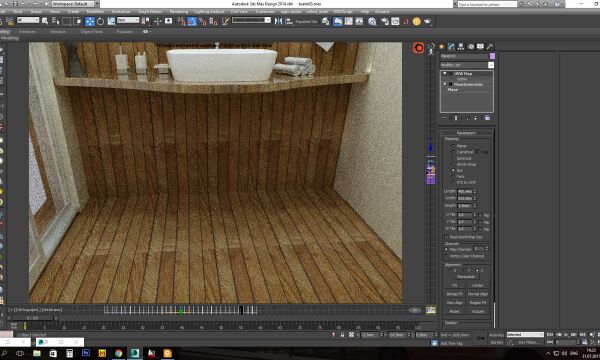
Task: Open the Render Setup dialog icon
Action: click(385, 21)
